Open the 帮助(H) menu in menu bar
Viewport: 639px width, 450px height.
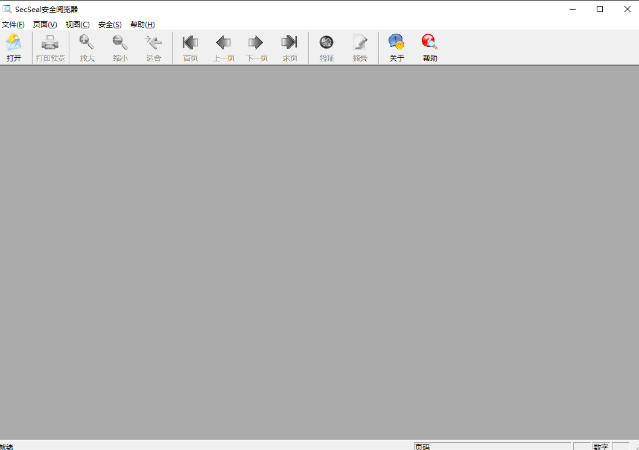point(142,24)
